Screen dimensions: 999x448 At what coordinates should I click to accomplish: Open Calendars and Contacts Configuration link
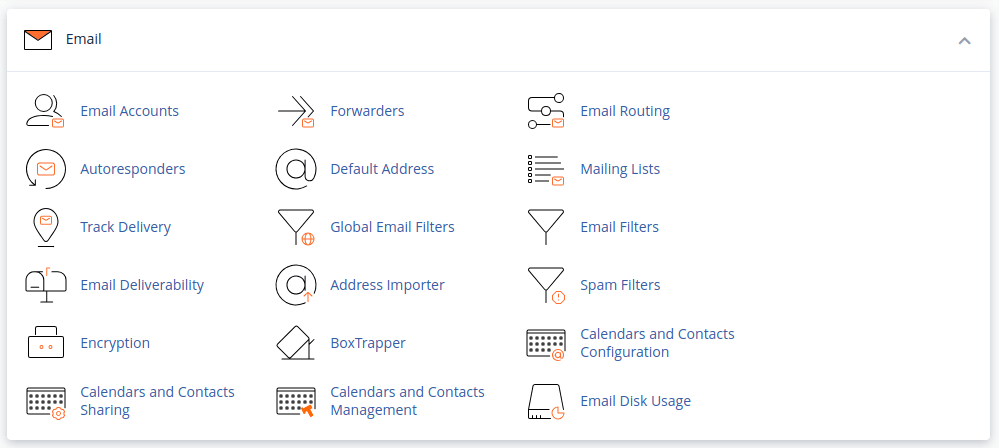point(657,343)
